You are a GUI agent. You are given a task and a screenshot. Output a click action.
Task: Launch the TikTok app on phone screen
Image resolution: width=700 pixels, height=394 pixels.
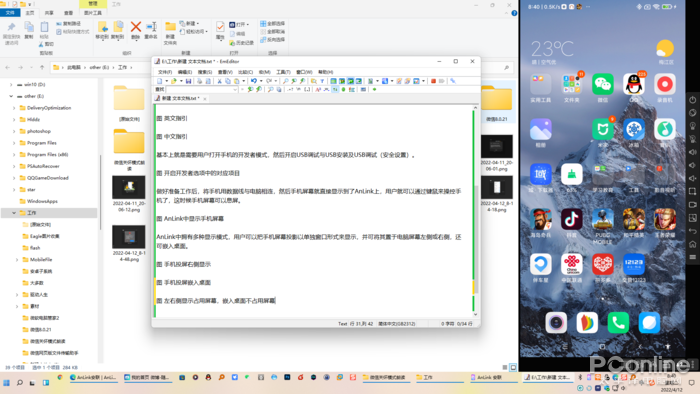[x=571, y=219]
